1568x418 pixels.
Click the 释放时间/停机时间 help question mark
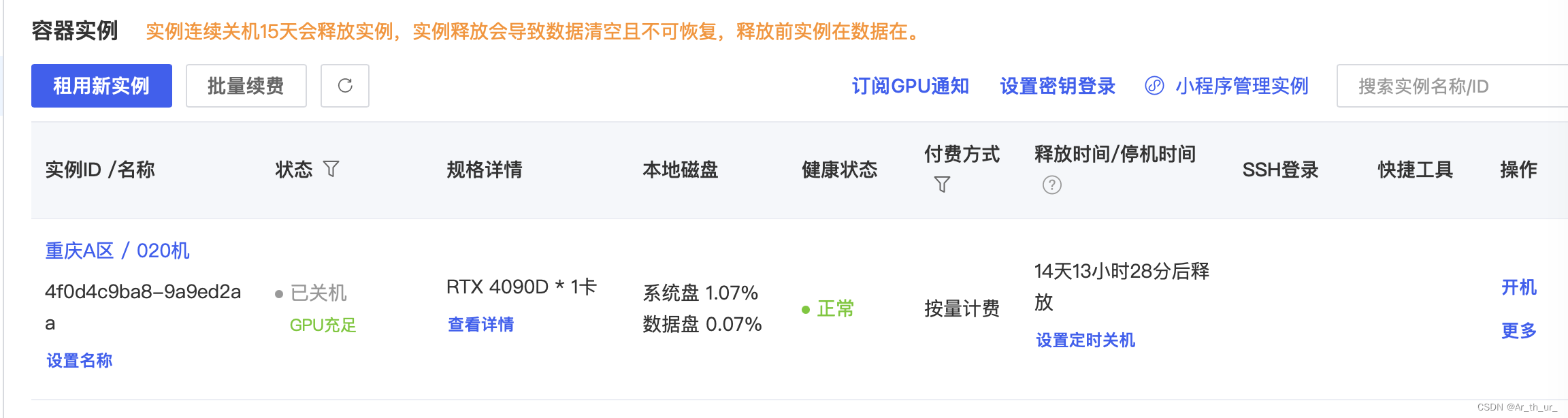click(x=1051, y=184)
